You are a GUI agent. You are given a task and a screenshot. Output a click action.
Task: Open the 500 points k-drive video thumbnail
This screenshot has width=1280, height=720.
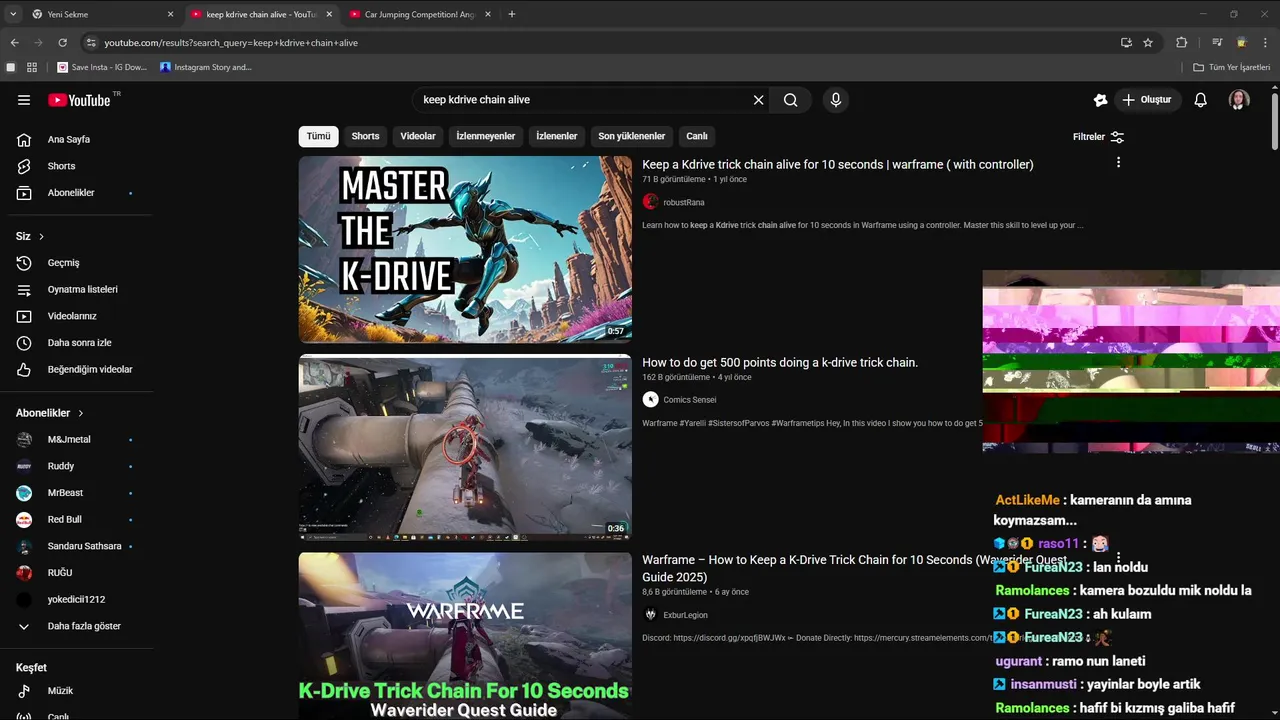pos(465,447)
